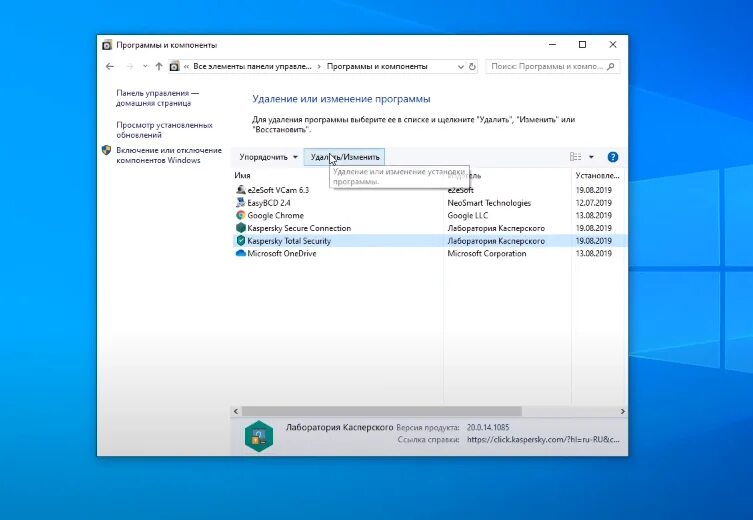The height and width of the screenshot is (520, 753).
Task: Click the Forward navigation arrow
Action: tap(130, 67)
